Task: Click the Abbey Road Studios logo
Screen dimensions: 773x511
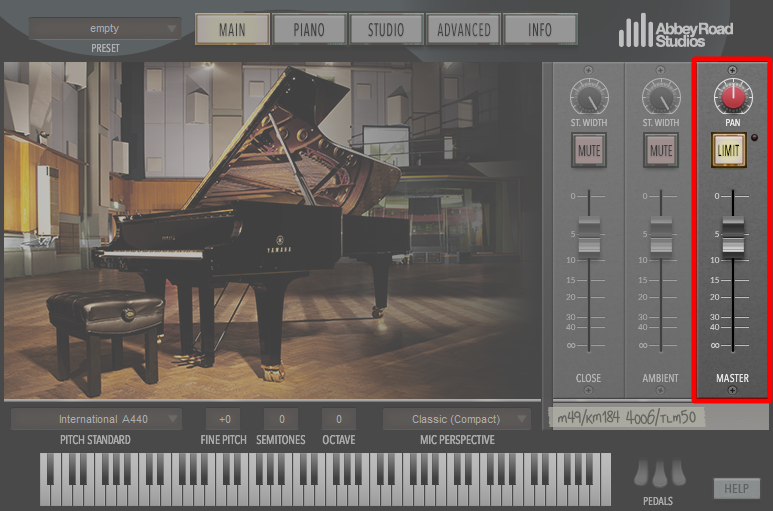Action: [x=675, y=31]
